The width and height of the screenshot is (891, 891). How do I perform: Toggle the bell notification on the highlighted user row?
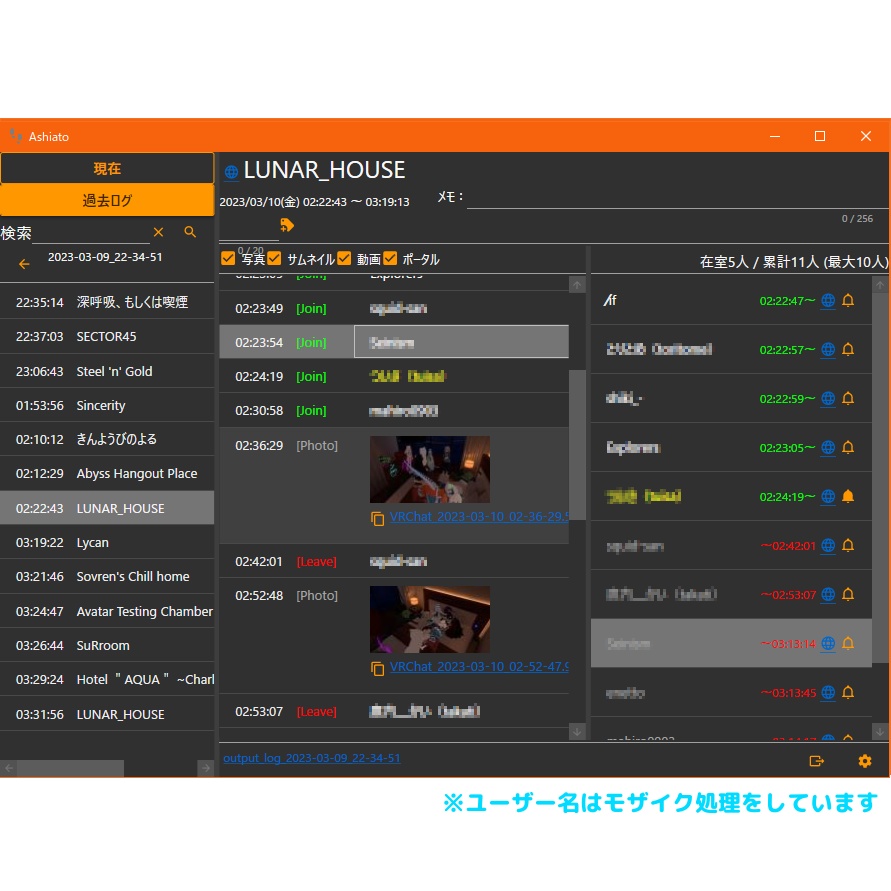847,643
